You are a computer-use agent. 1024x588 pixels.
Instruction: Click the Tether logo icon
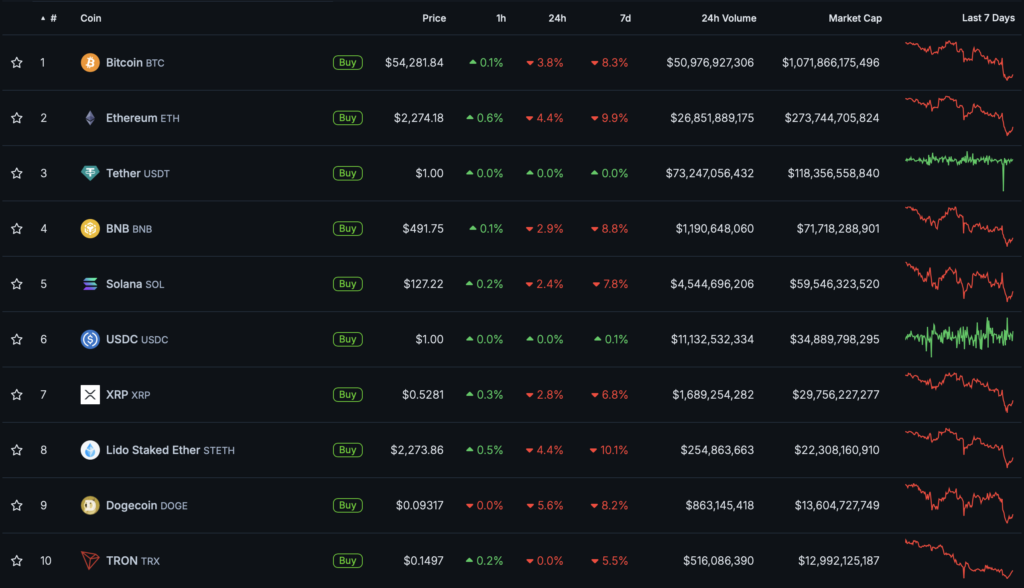tap(90, 173)
